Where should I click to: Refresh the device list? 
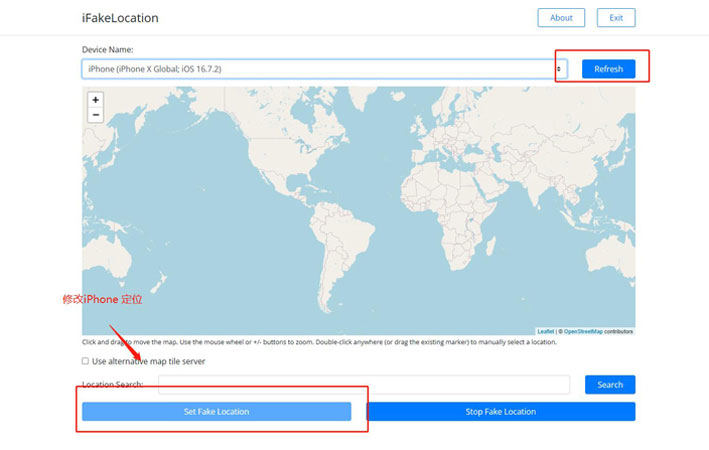[608, 69]
